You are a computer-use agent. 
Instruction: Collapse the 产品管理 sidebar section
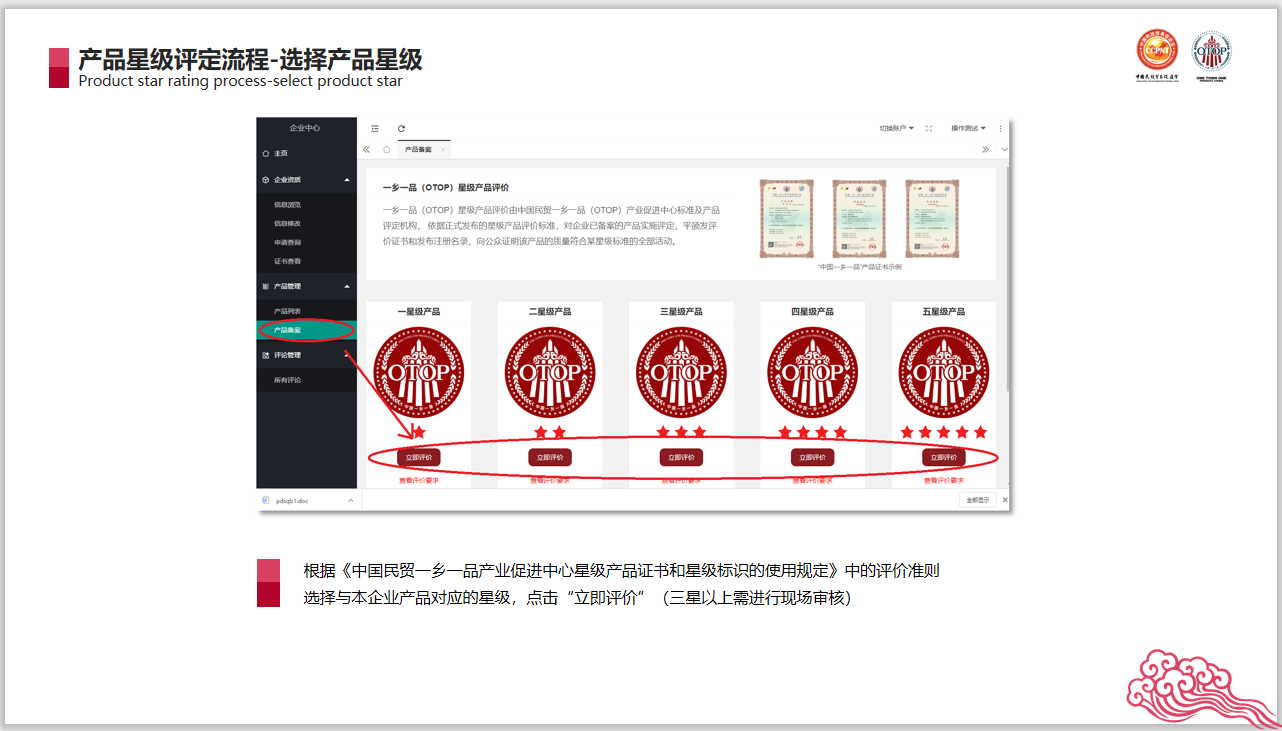347,286
